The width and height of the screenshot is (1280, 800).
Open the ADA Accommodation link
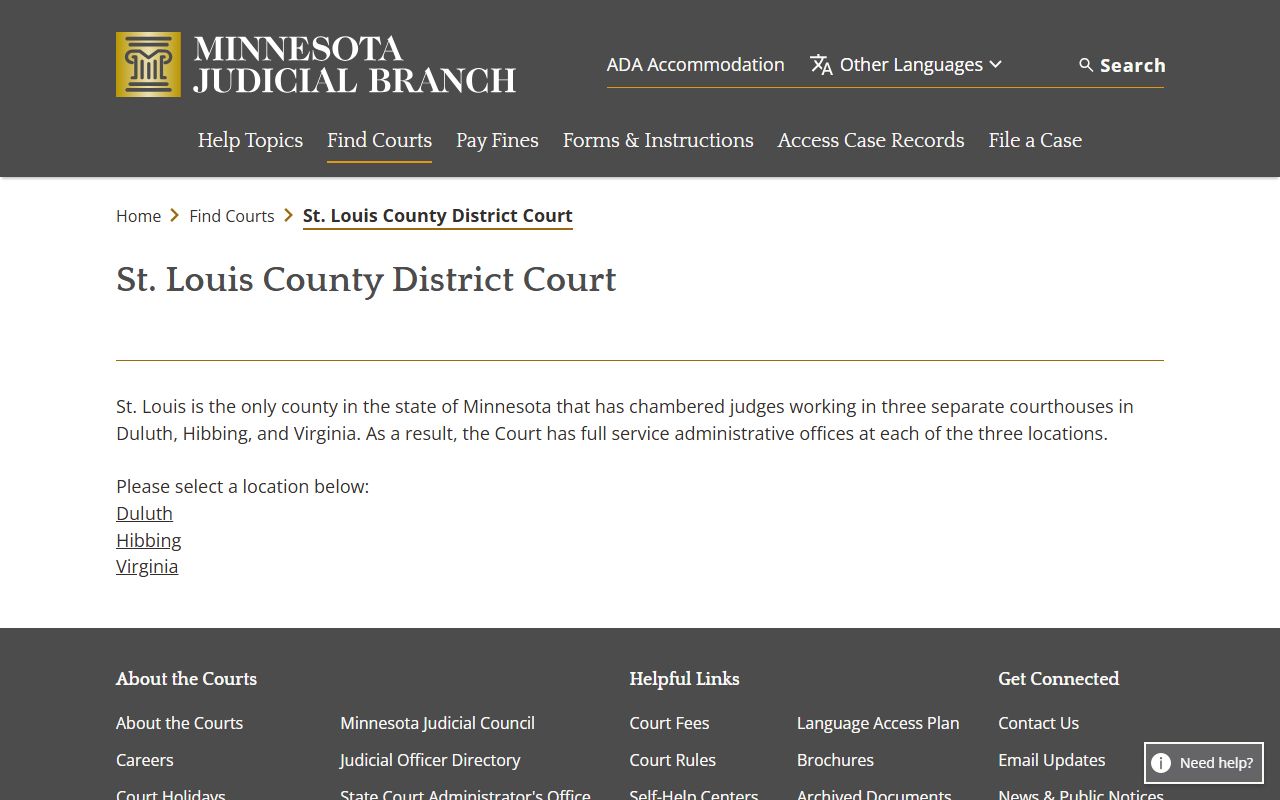[695, 64]
